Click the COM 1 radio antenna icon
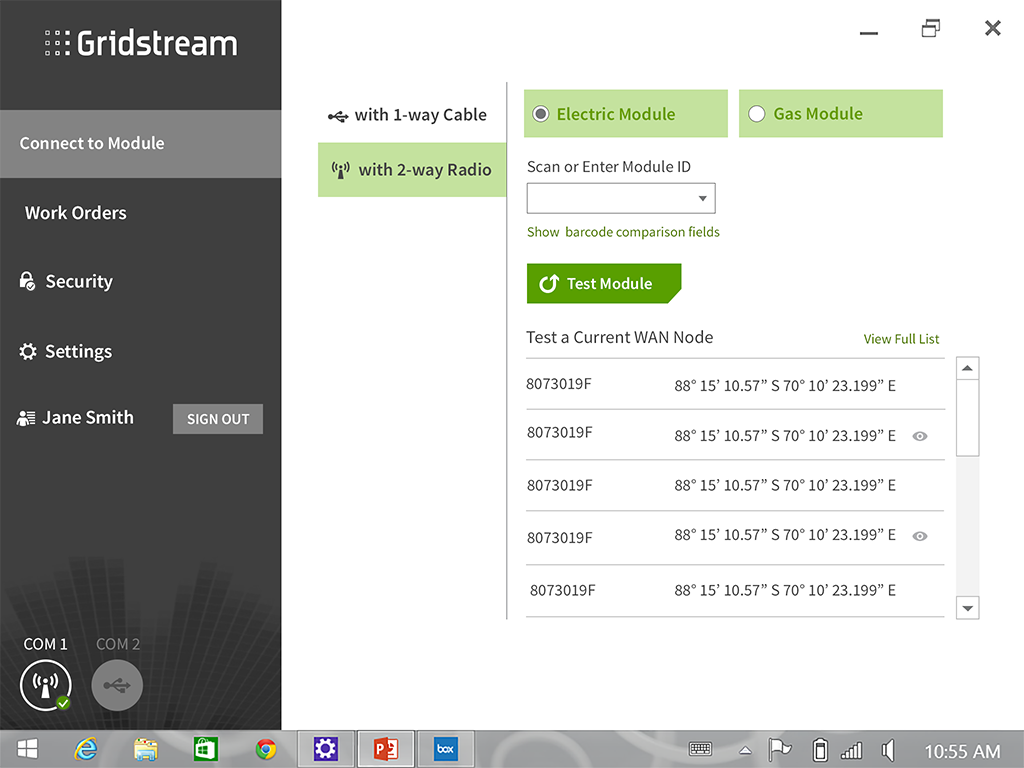This screenshot has width=1024, height=768. click(45, 685)
